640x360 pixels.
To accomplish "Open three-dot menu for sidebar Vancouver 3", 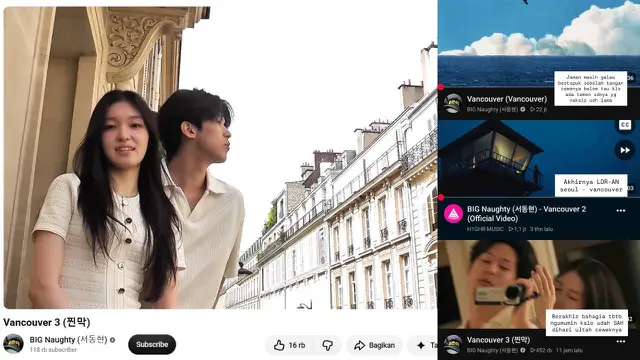I will (621, 341).
